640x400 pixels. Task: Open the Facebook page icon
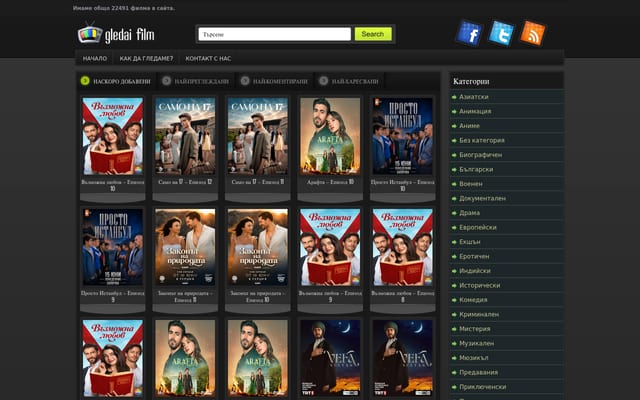pyautogui.click(x=469, y=33)
